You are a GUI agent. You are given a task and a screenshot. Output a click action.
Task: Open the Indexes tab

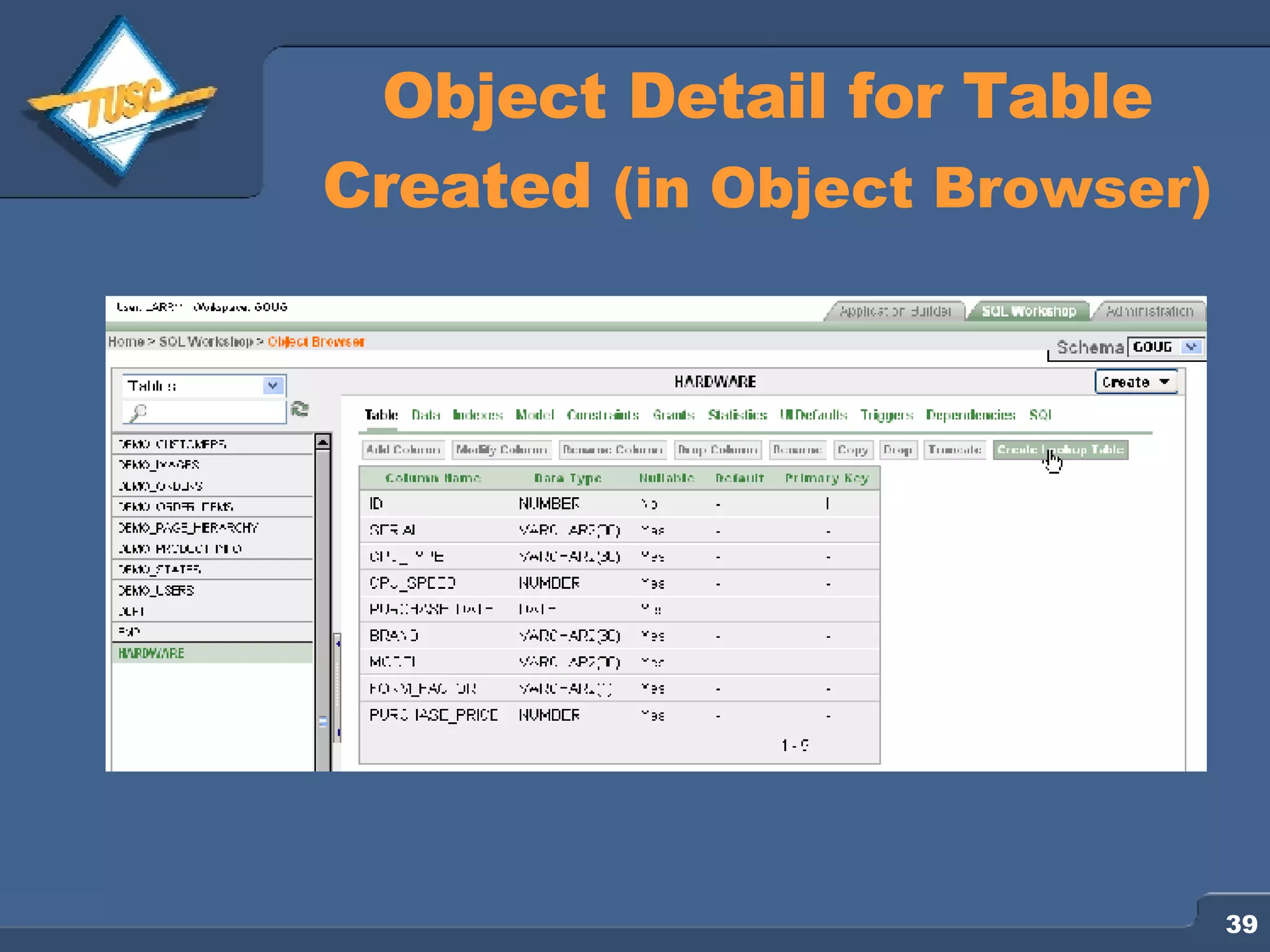tap(477, 415)
